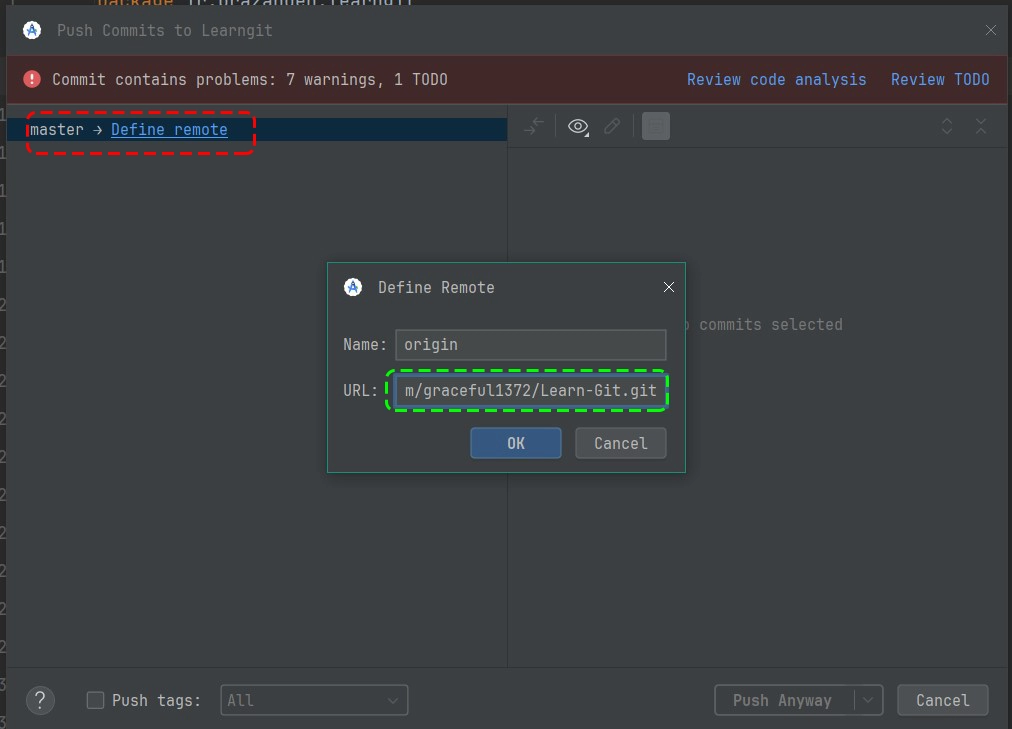
Task: Click the red commit problems warning icon
Action: point(32,79)
